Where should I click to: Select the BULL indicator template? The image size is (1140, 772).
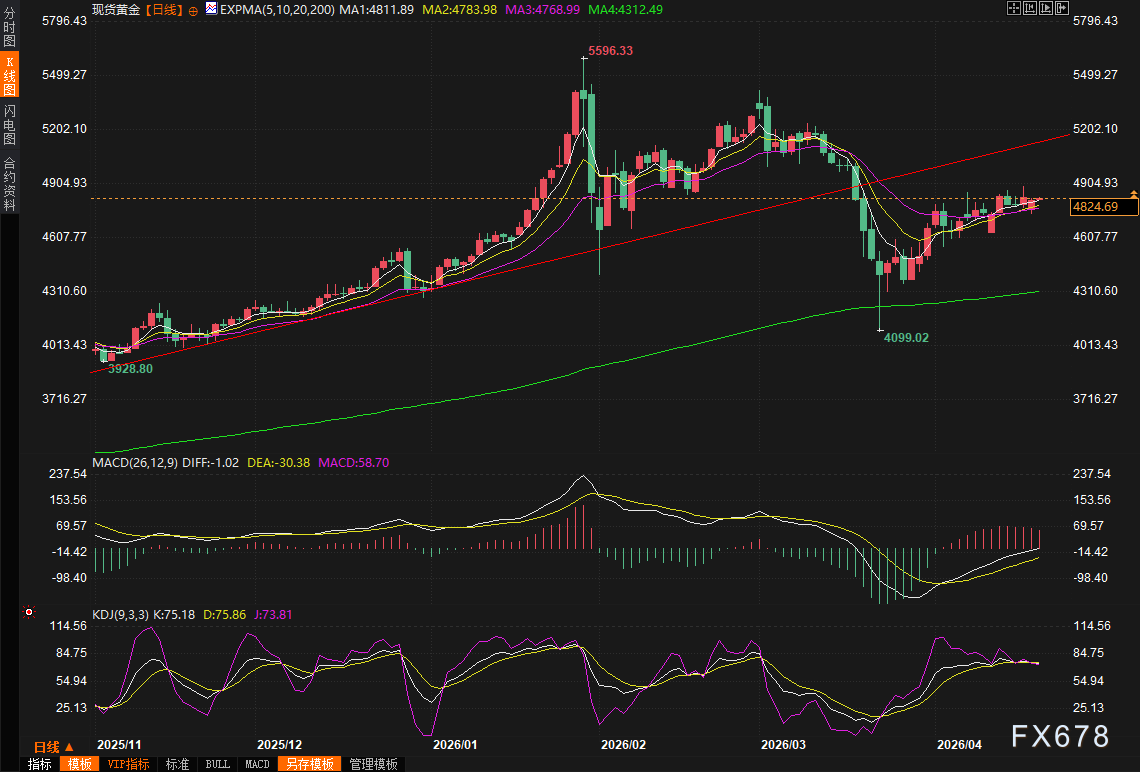click(217, 764)
